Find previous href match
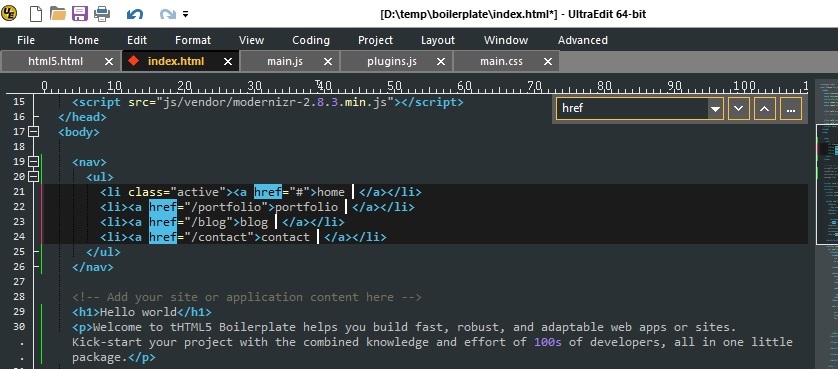This screenshot has width=838, height=369. tap(764, 109)
